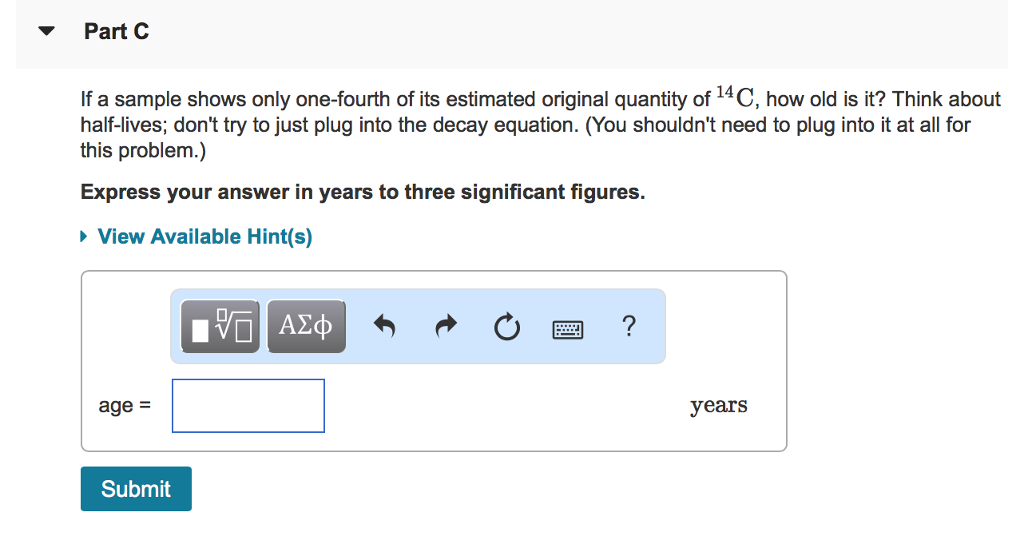Click the 14C isotope symbol in question
Screen dimensions: 1024x548
(735, 97)
